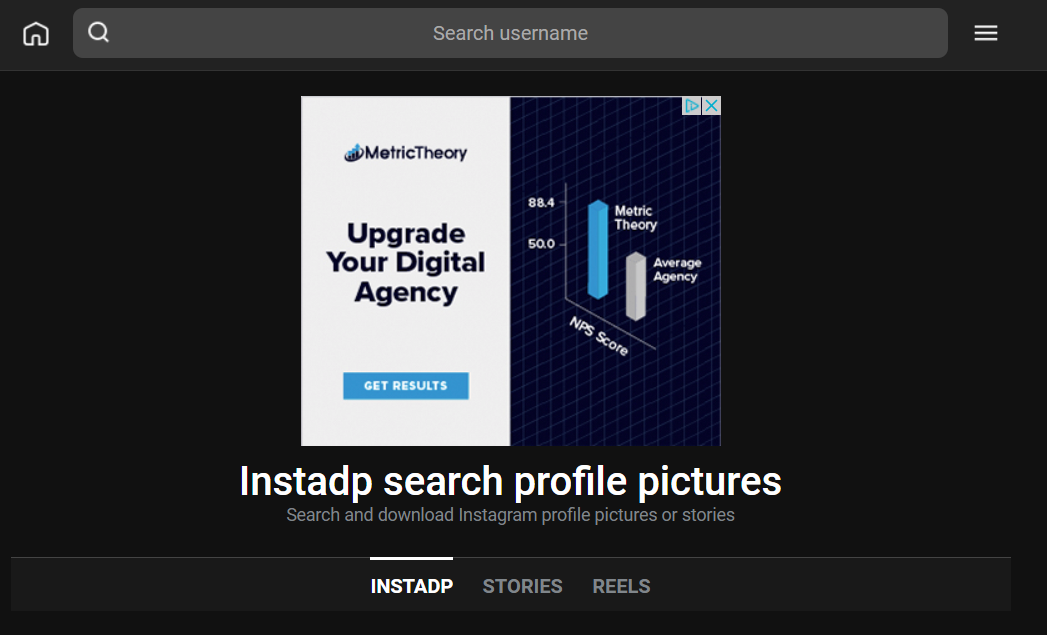Screen dimensions: 1047x635
Task: Click the AdChoices triangle icon
Action: coord(691,105)
